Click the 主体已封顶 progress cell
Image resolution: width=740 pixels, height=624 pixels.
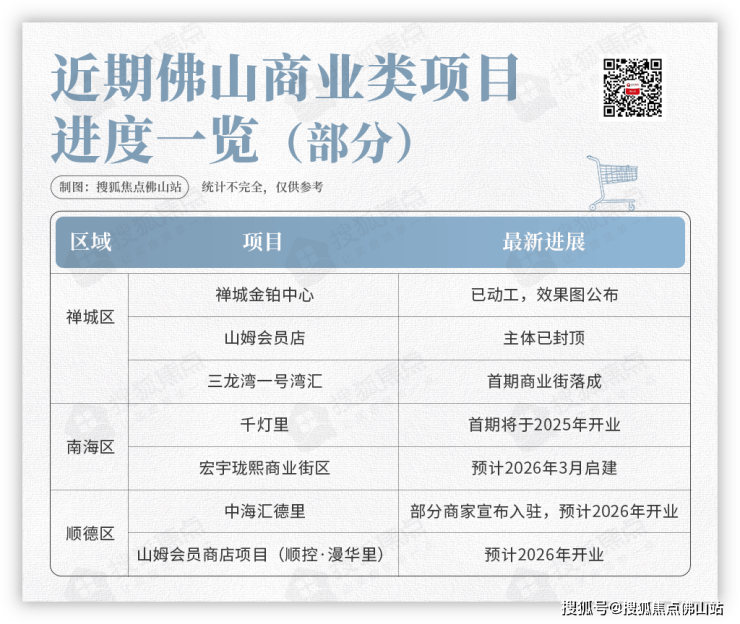point(544,338)
